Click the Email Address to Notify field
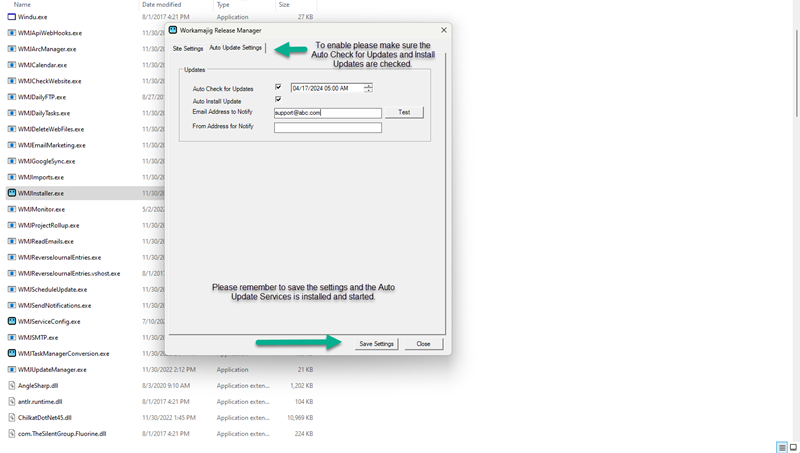 tap(328, 113)
